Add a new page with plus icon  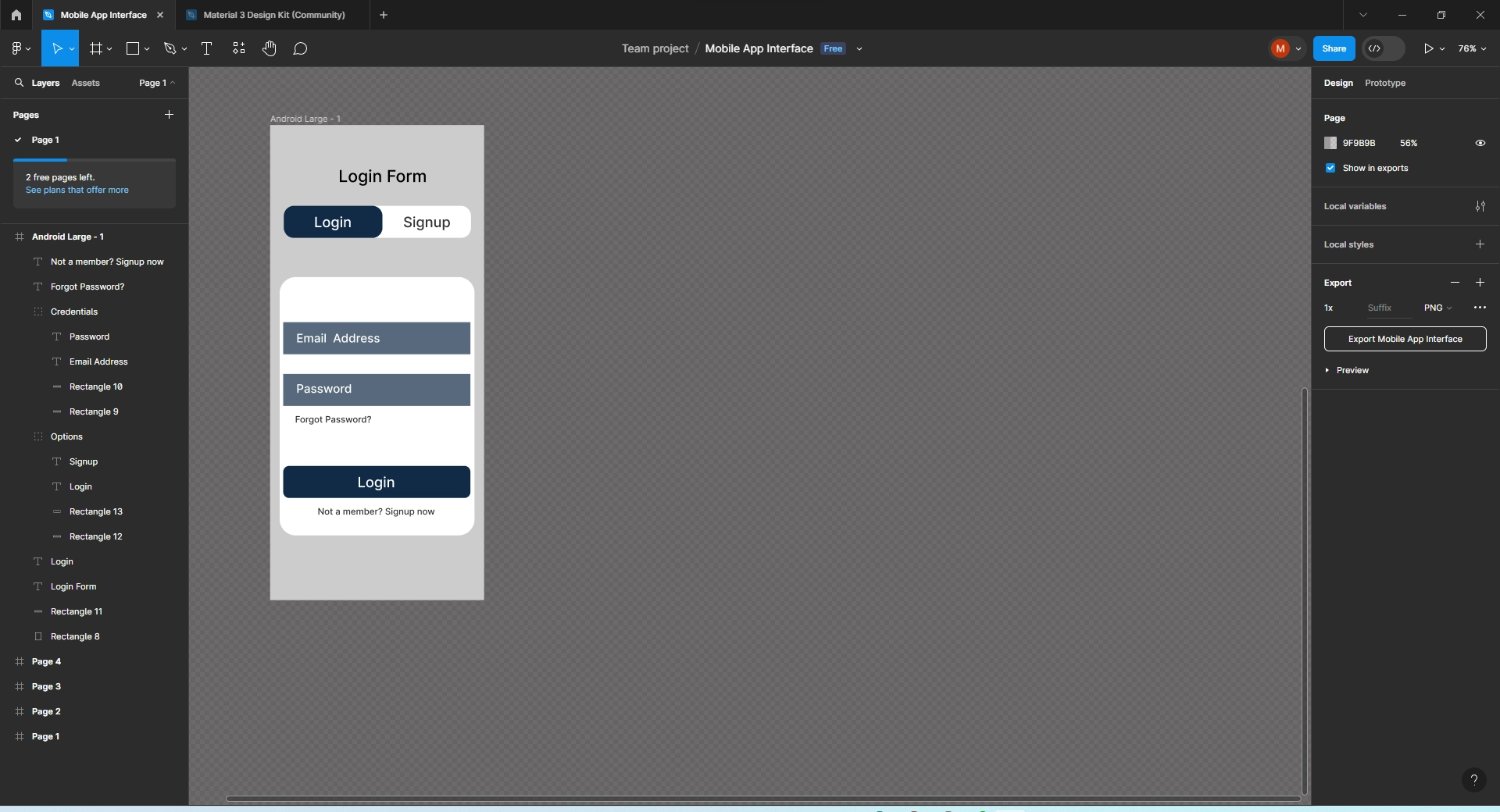(x=169, y=115)
